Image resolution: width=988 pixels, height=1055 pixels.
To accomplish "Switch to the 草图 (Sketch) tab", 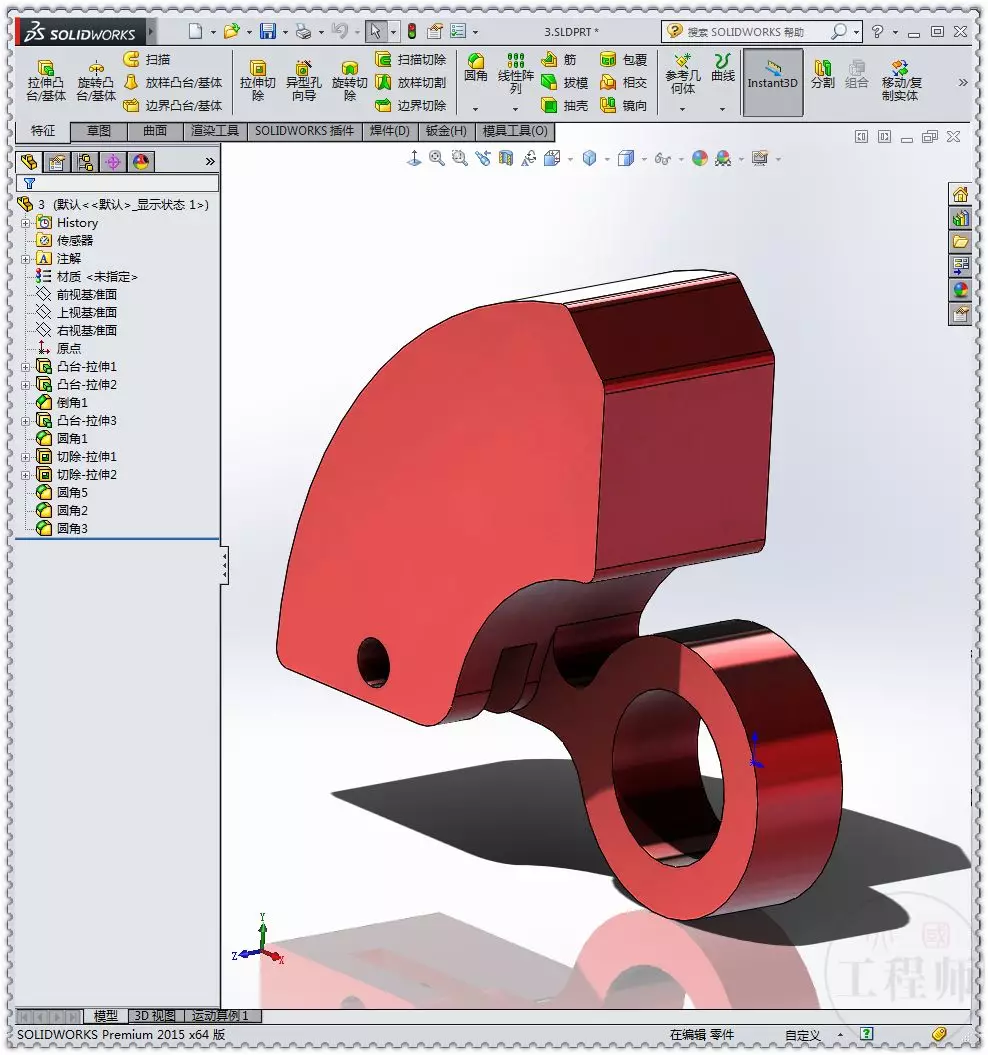I will tap(99, 131).
